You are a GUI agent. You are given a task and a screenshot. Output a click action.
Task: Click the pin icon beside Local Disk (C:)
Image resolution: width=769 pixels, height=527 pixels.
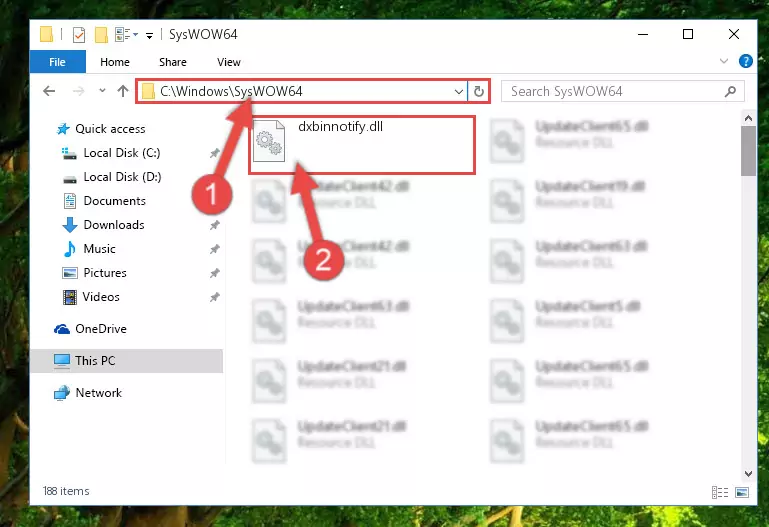click(214, 153)
